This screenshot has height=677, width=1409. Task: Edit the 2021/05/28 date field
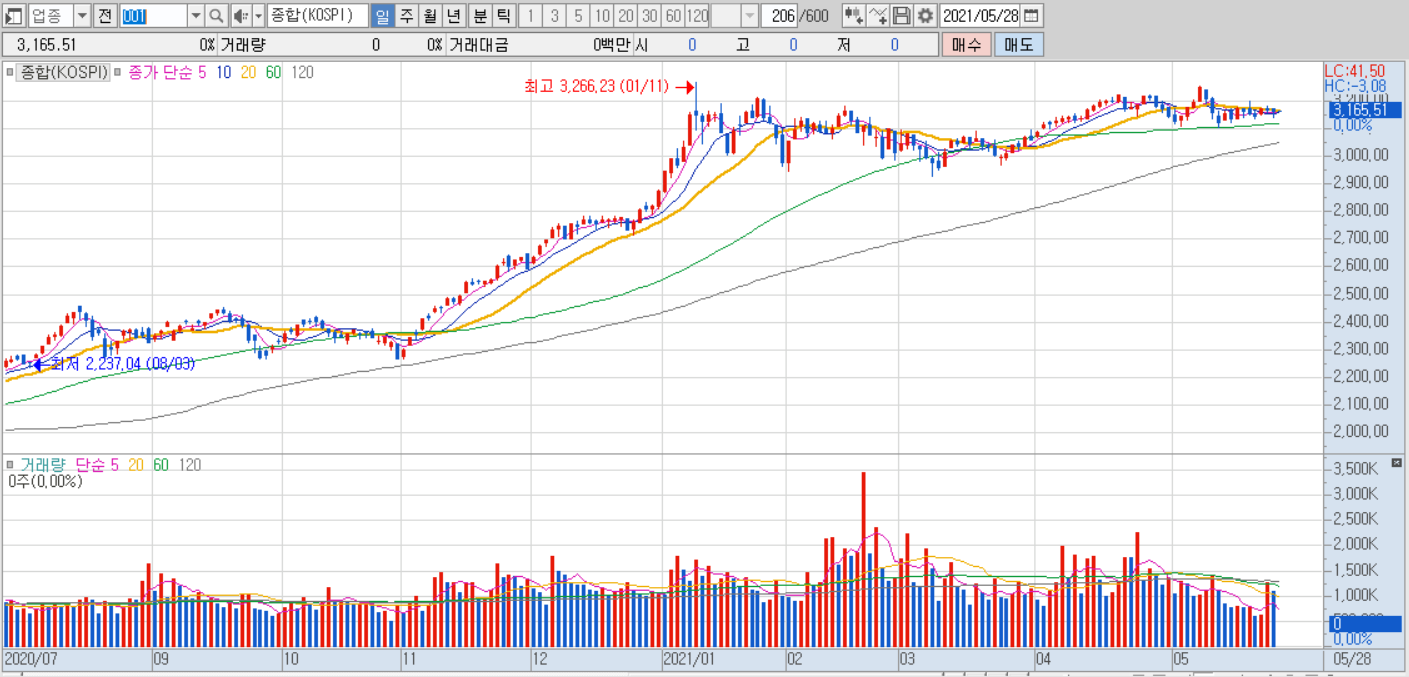(980, 15)
